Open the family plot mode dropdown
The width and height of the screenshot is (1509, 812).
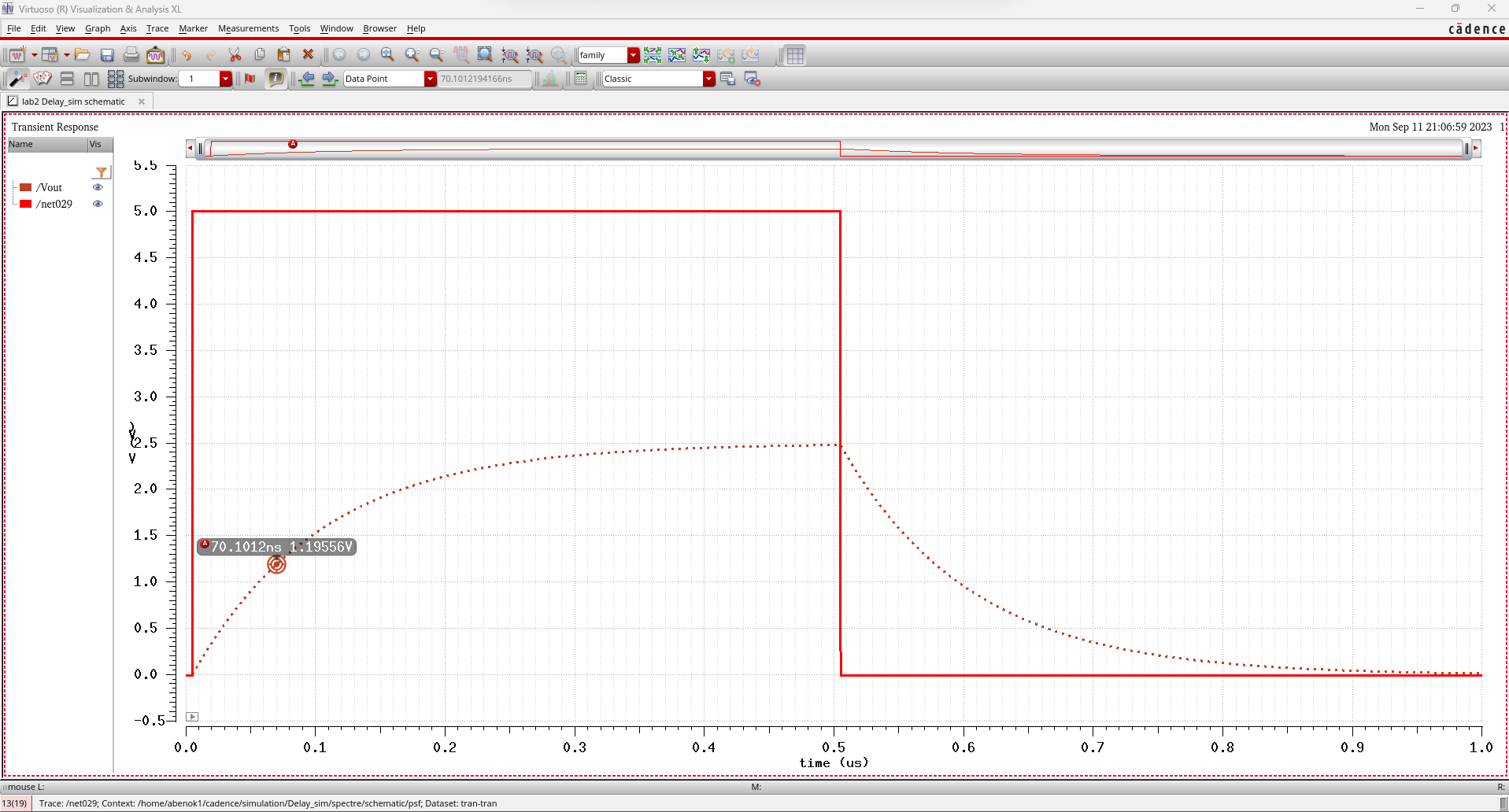634,55
